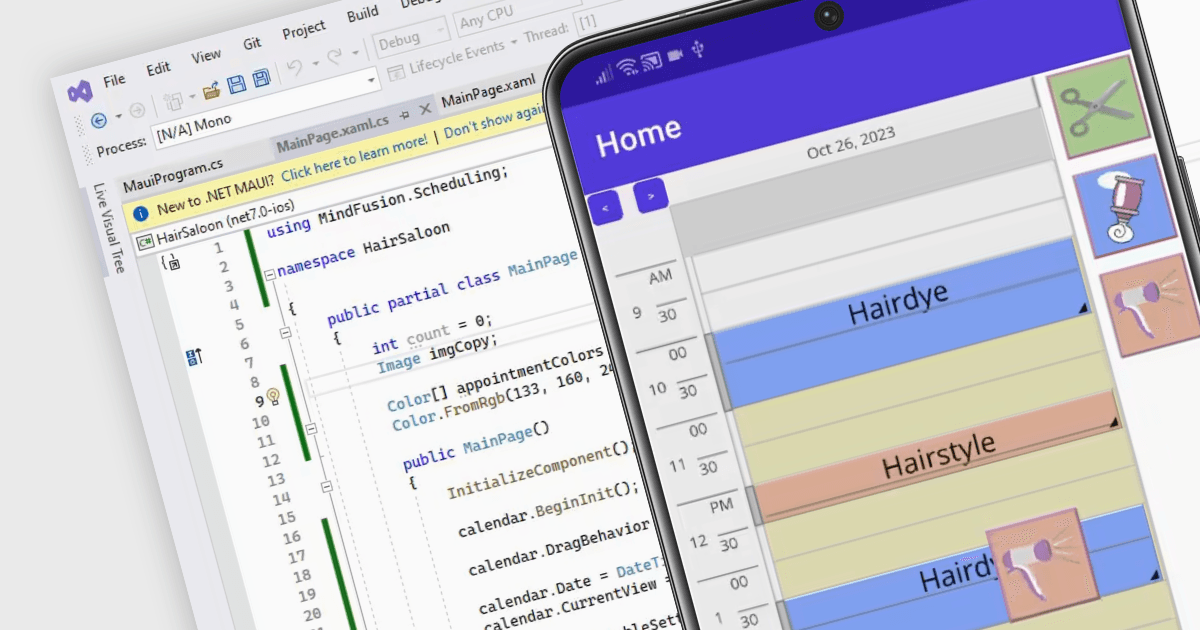Click the New Project toolbar icon
The height and width of the screenshot is (630, 1200).
click(172, 100)
